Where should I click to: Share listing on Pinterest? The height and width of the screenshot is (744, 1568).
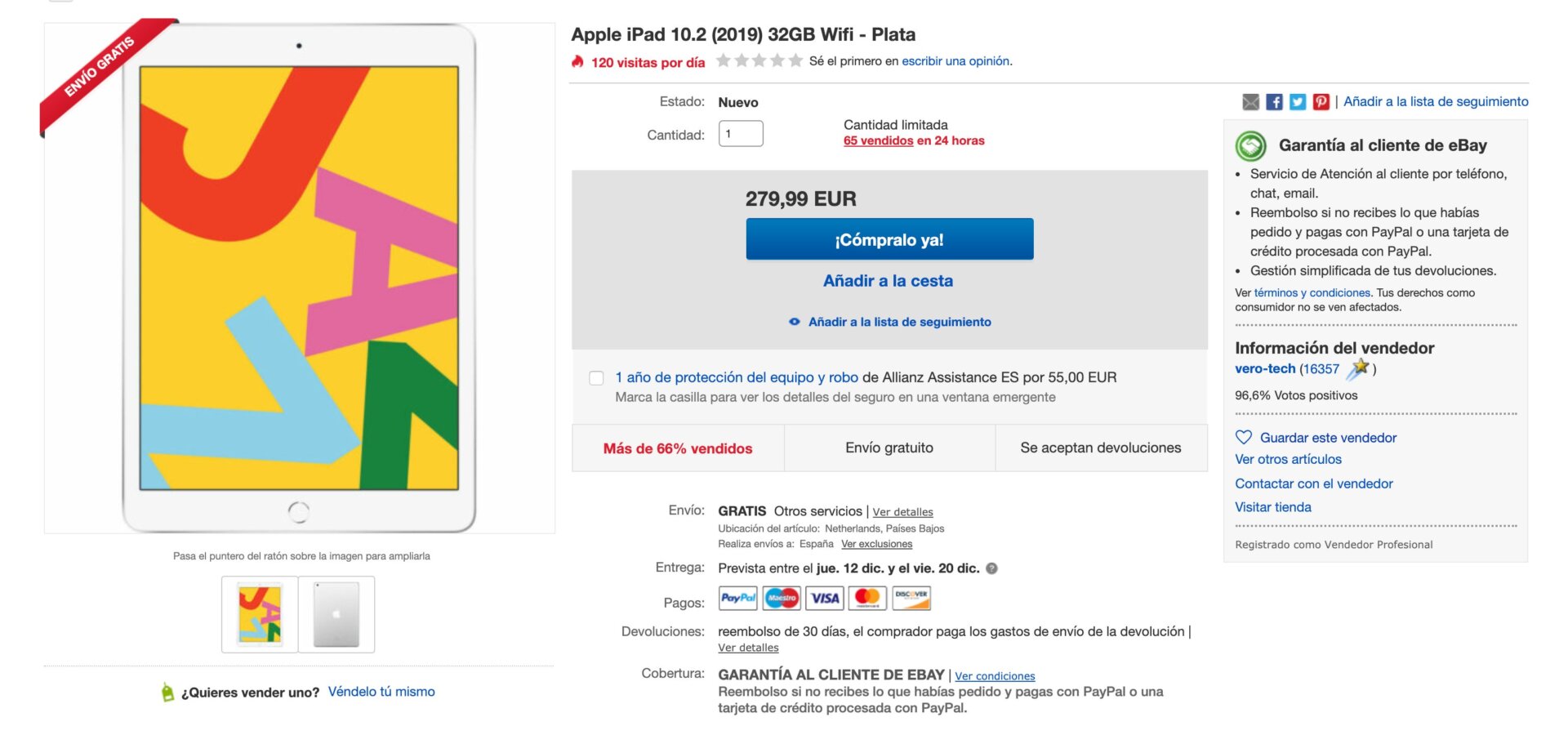[x=1321, y=102]
